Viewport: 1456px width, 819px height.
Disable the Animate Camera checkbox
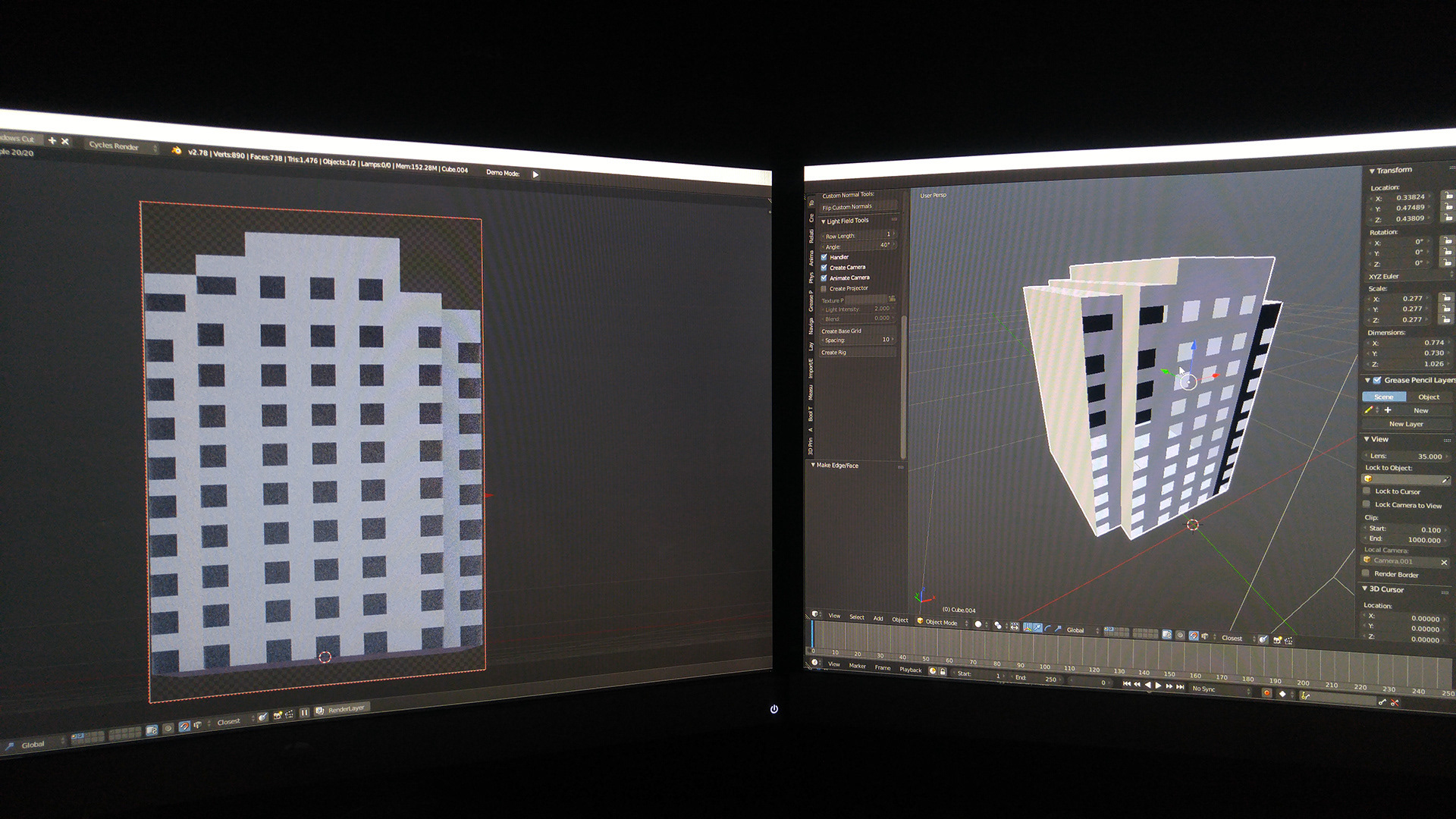[824, 278]
